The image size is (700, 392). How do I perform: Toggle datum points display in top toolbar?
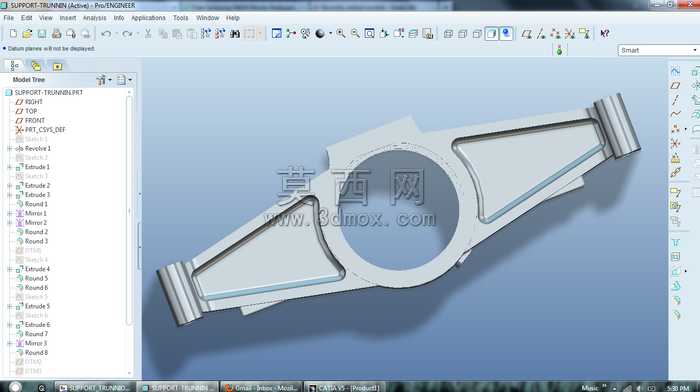tap(555, 33)
